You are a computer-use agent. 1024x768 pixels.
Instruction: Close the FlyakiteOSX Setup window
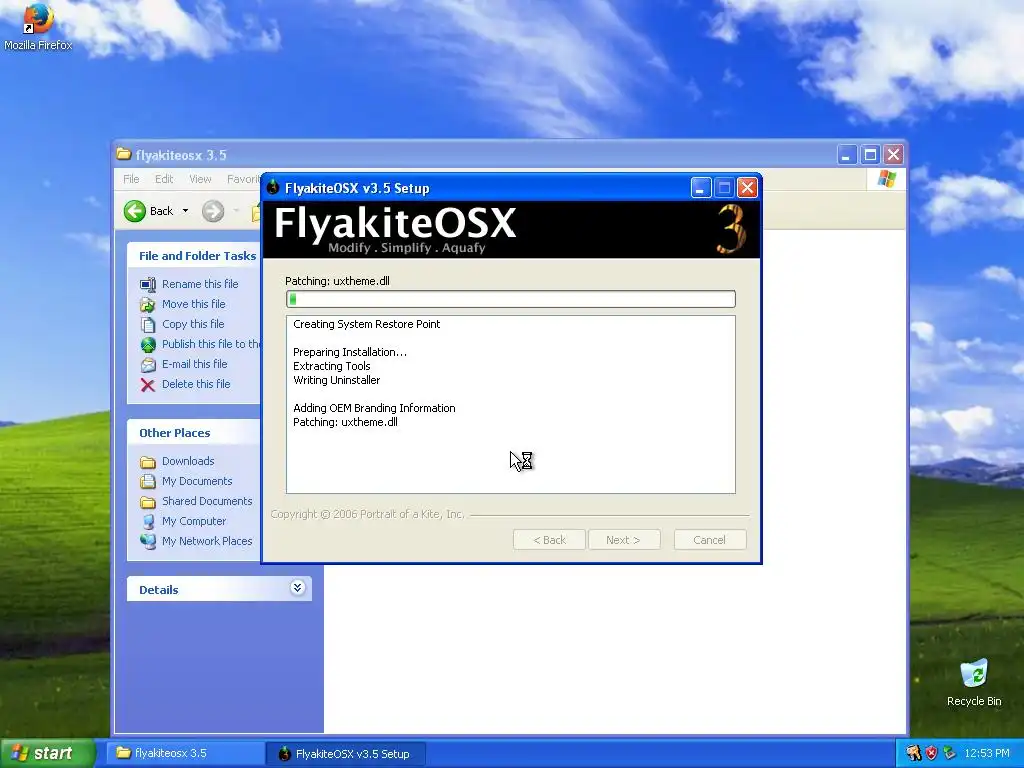(x=747, y=188)
